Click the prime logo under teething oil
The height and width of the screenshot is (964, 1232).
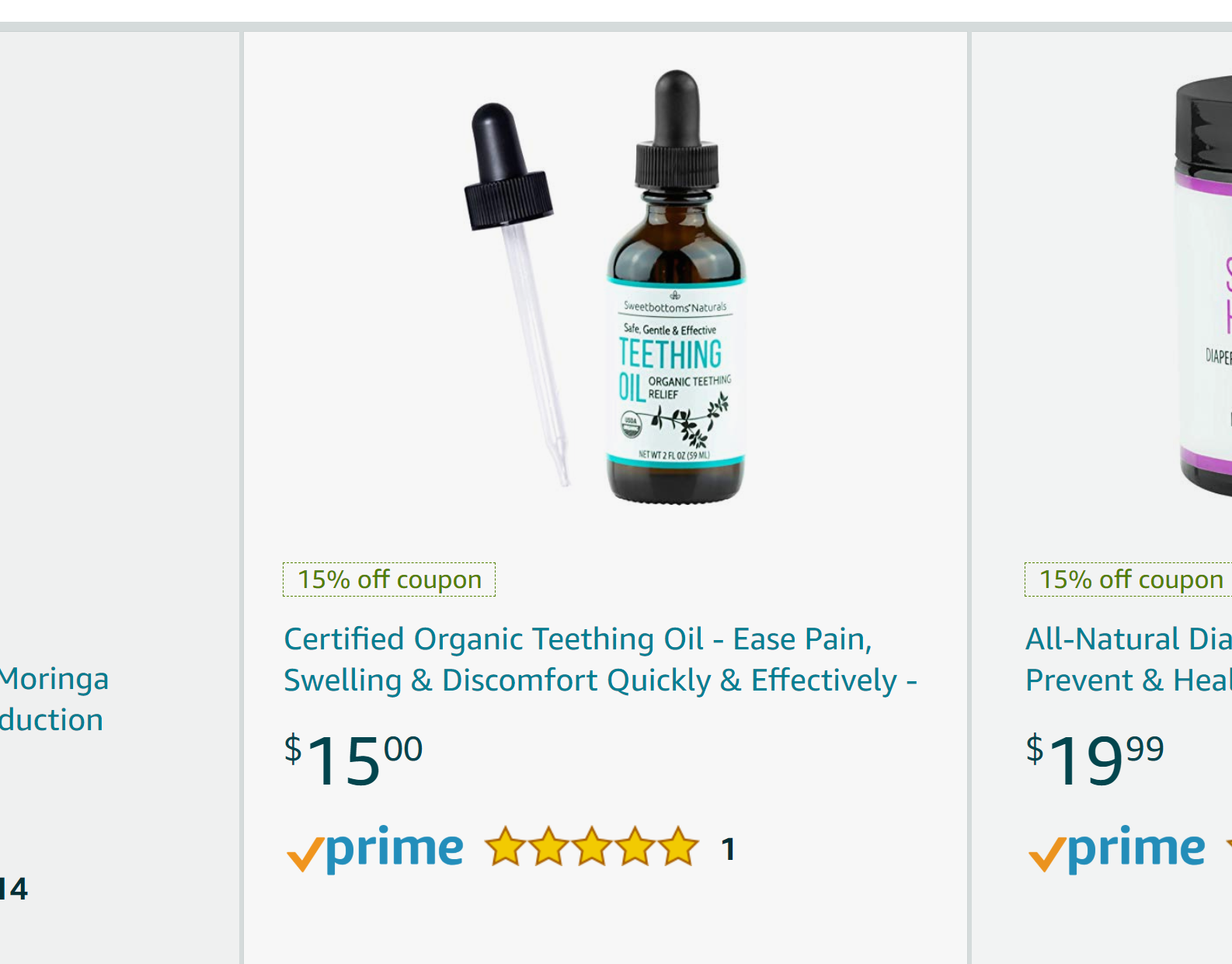point(375,848)
